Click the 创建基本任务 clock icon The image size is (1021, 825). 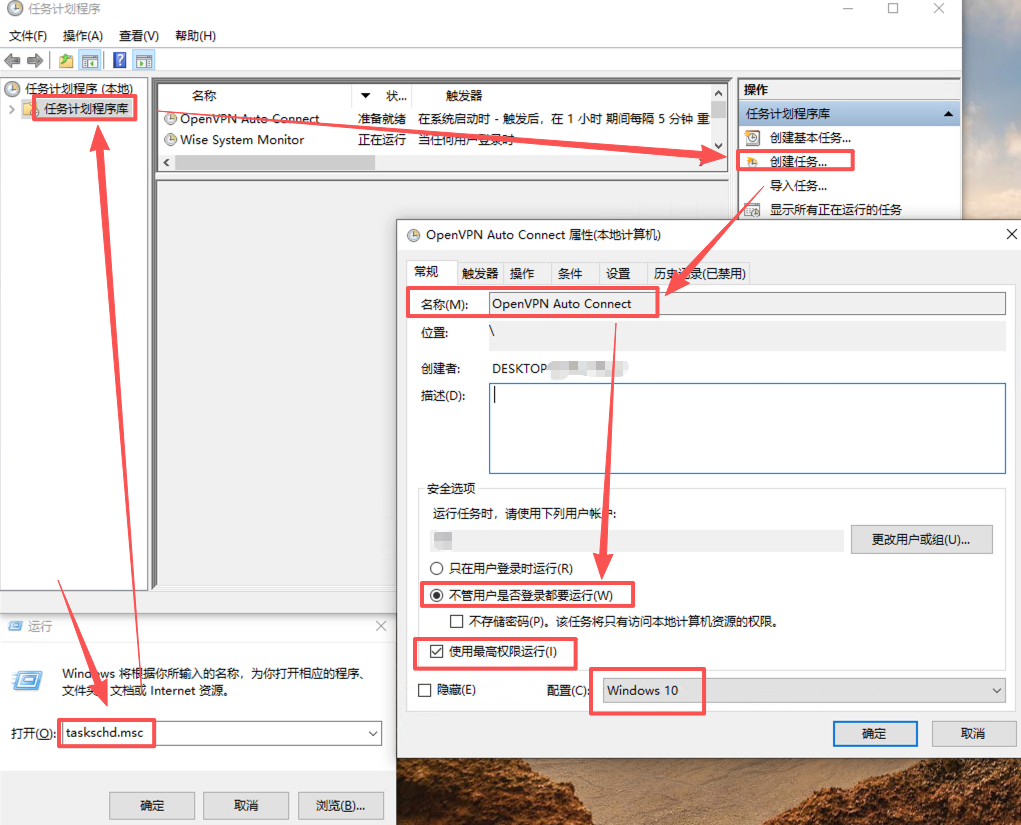[x=753, y=138]
